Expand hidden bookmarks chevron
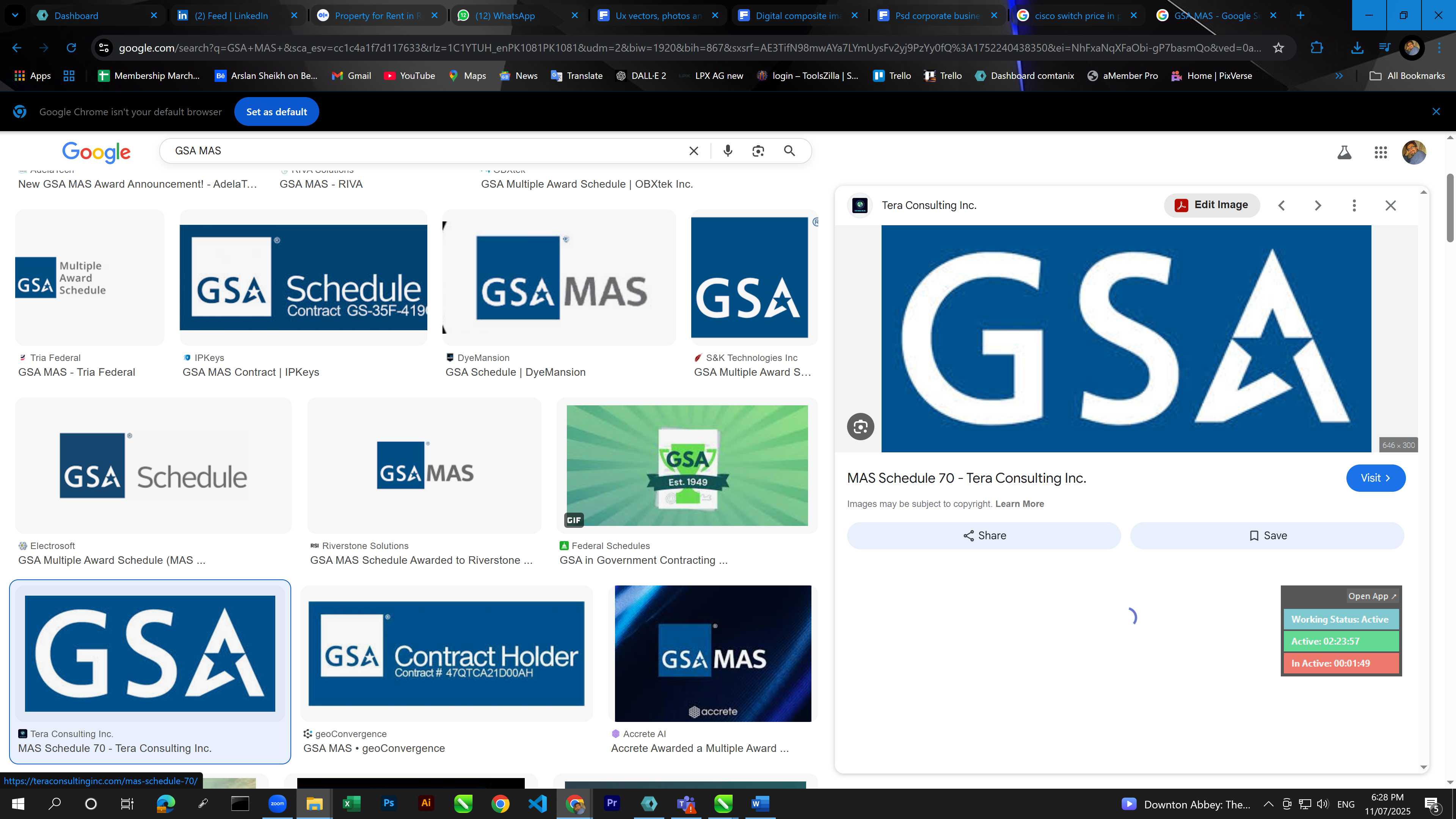Image resolution: width=1456 pixels, height=819 pixels. [x=1339, y=76]
